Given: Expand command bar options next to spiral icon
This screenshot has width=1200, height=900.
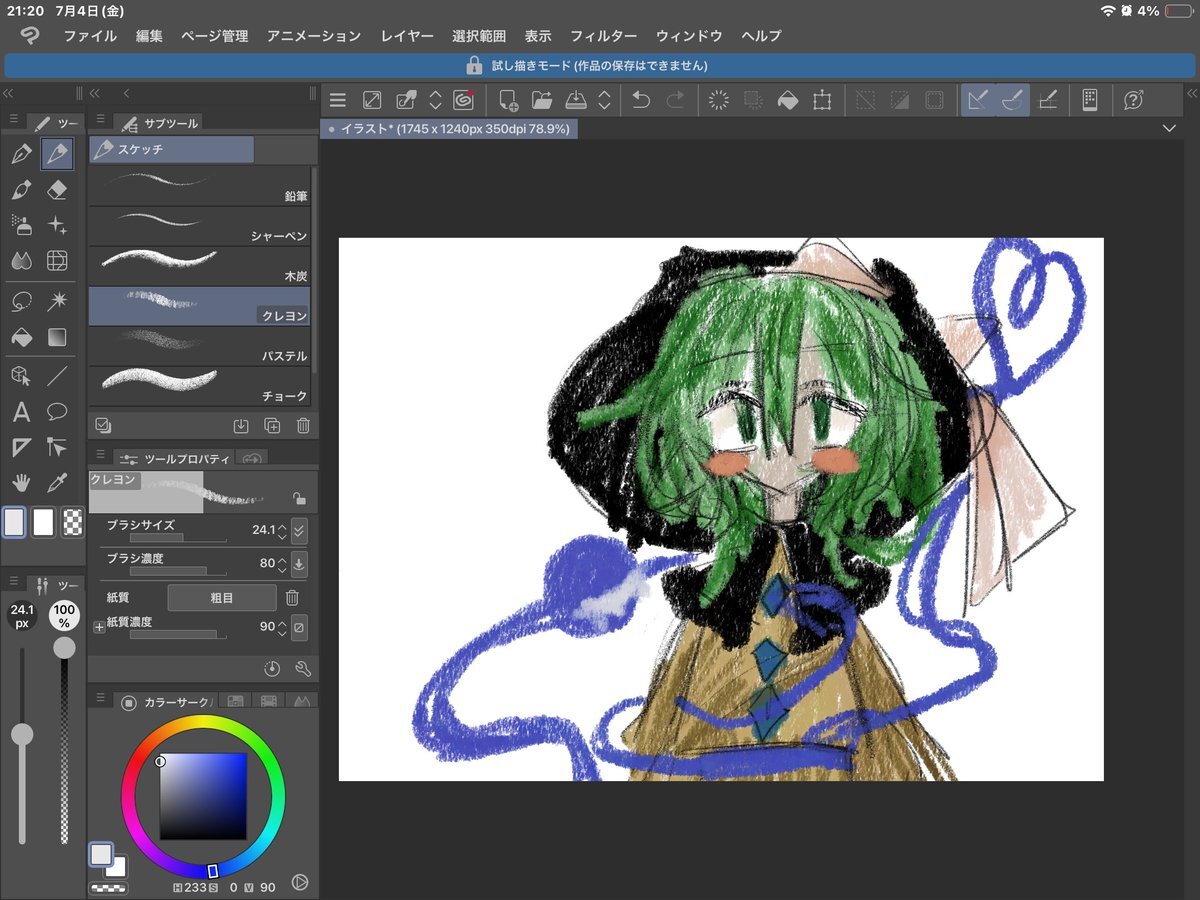Looking at the screenshot, I should click(x=435, y=100).
